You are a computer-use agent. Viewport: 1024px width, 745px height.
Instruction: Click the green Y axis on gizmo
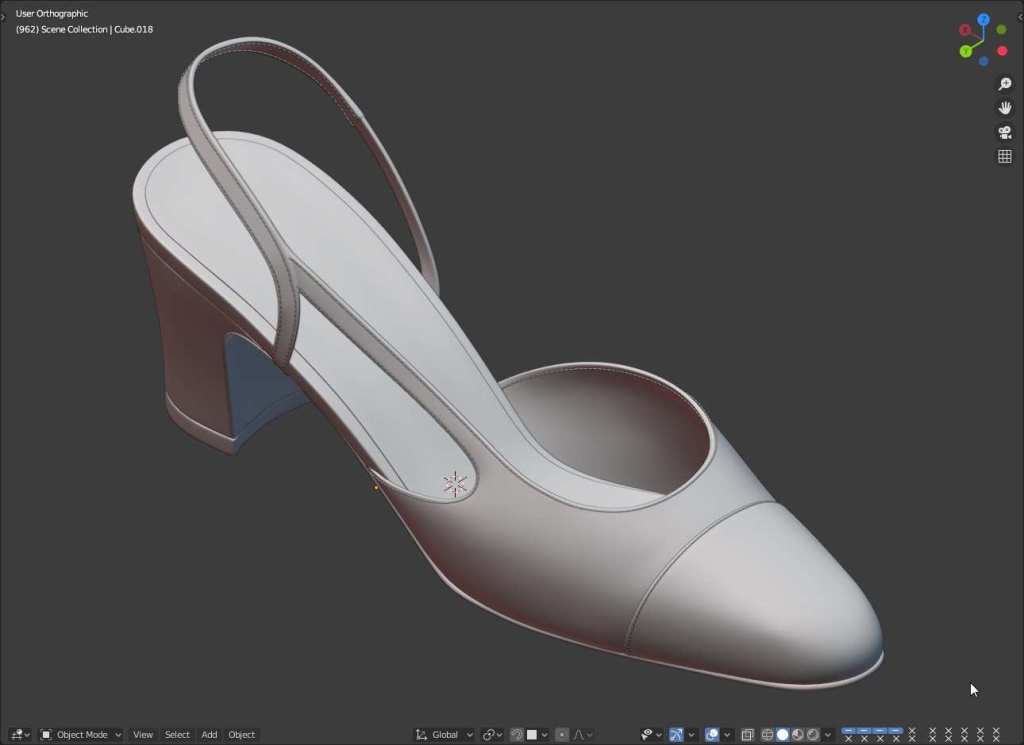(966, 51)
